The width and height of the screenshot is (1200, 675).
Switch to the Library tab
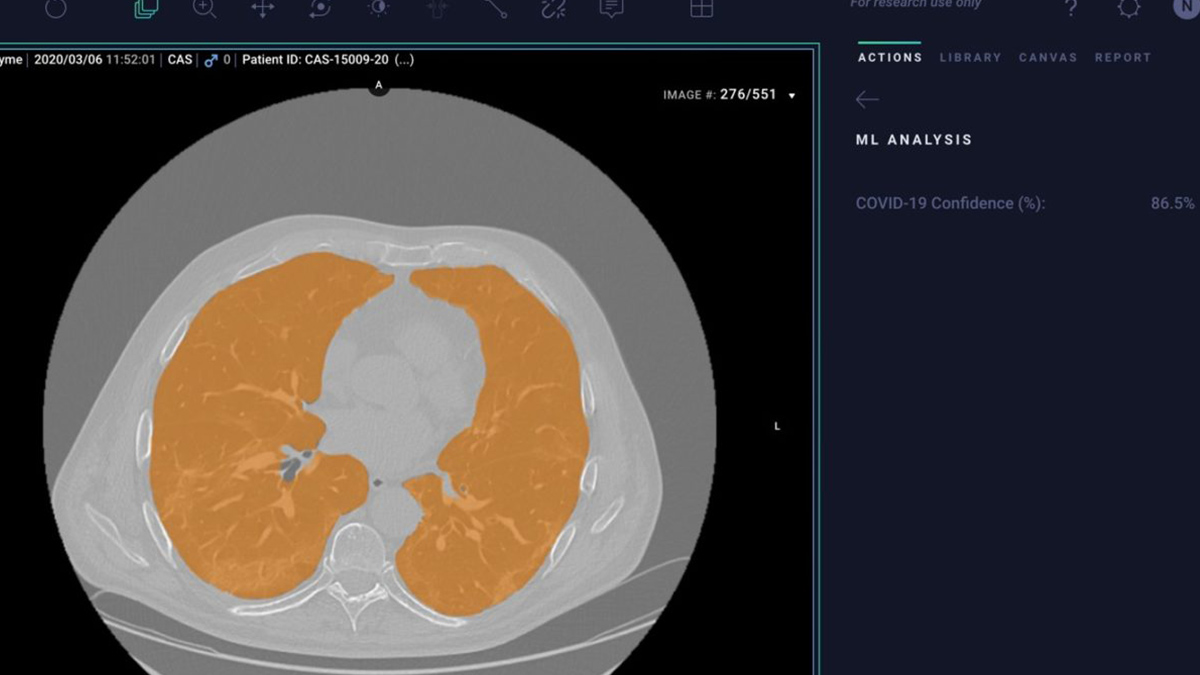[970, 58]
